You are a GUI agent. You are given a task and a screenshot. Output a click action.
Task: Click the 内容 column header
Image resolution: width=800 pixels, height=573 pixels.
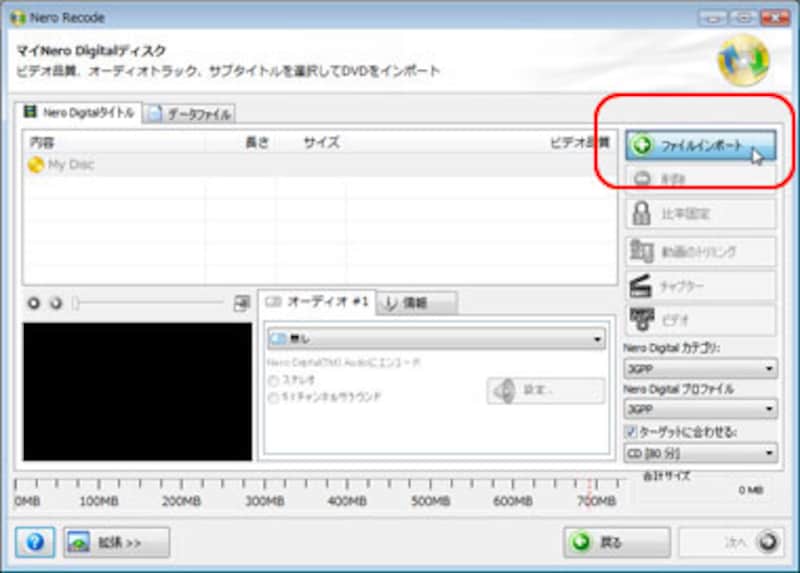[42, 142]
